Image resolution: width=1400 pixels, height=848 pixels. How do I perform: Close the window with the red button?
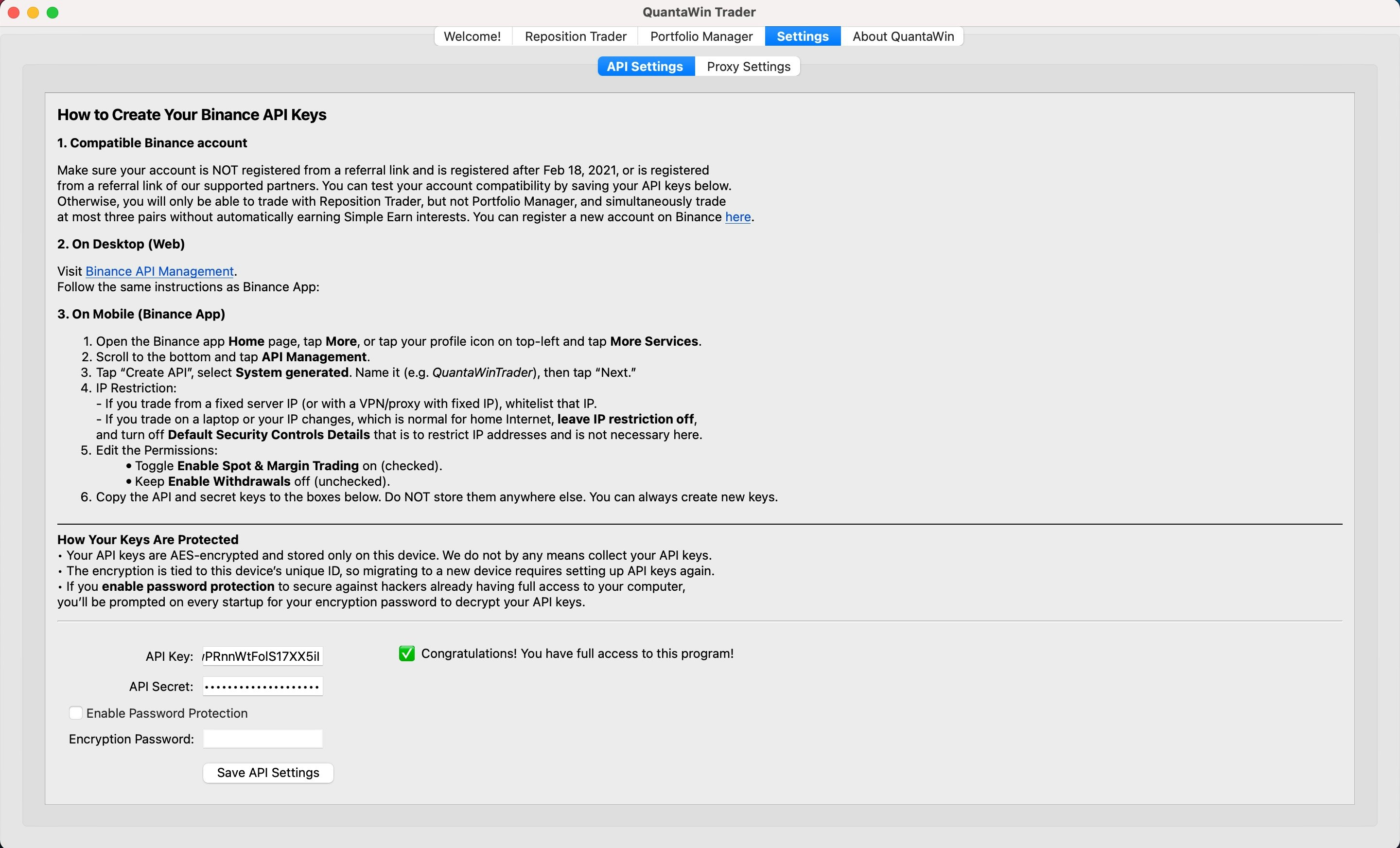point(14,13)
